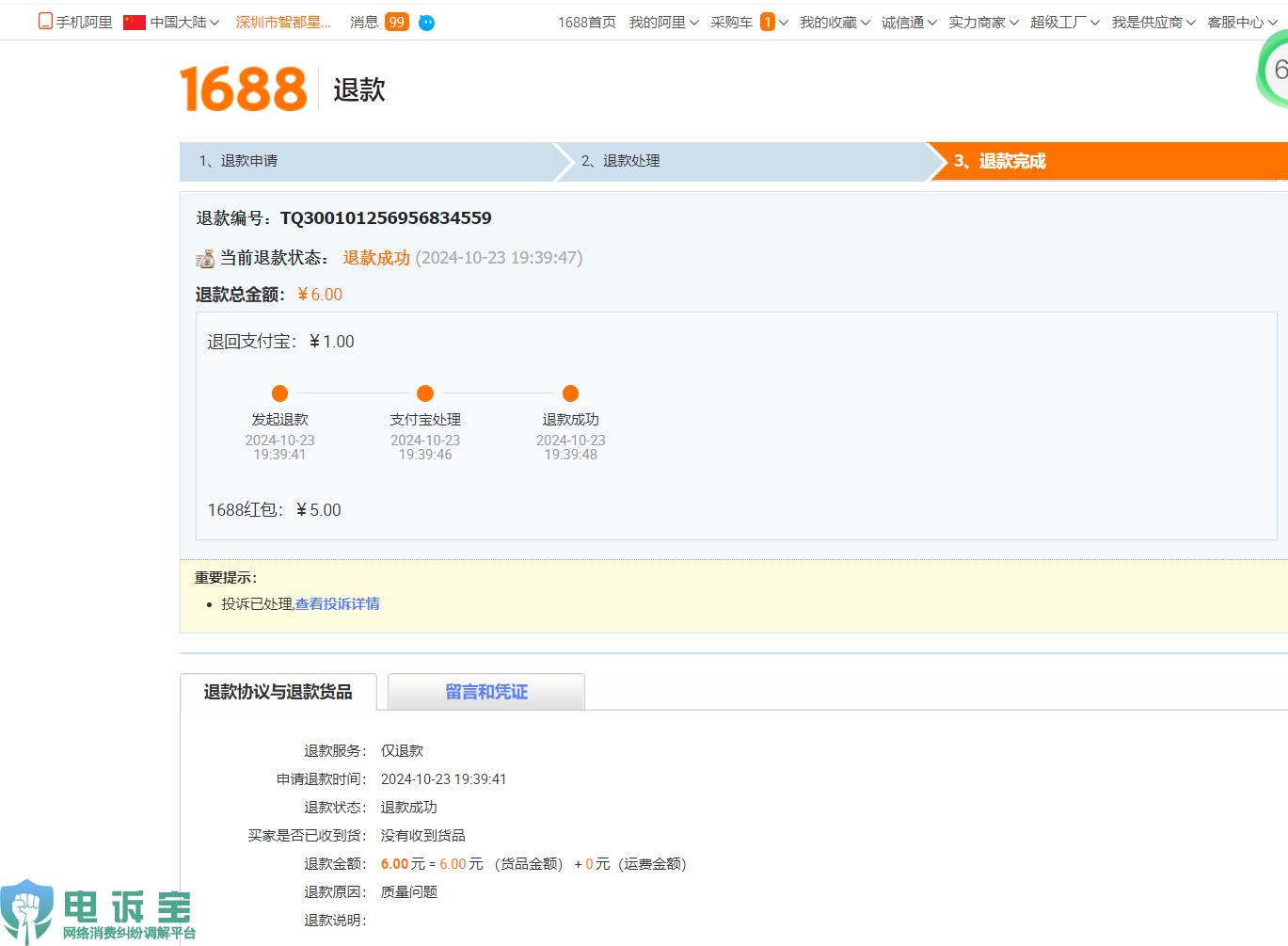Image resolution: width=1288 pixels, height=946 pixels.
Task: Open the 查看投诉详情 link
Action: click(338, 604)
